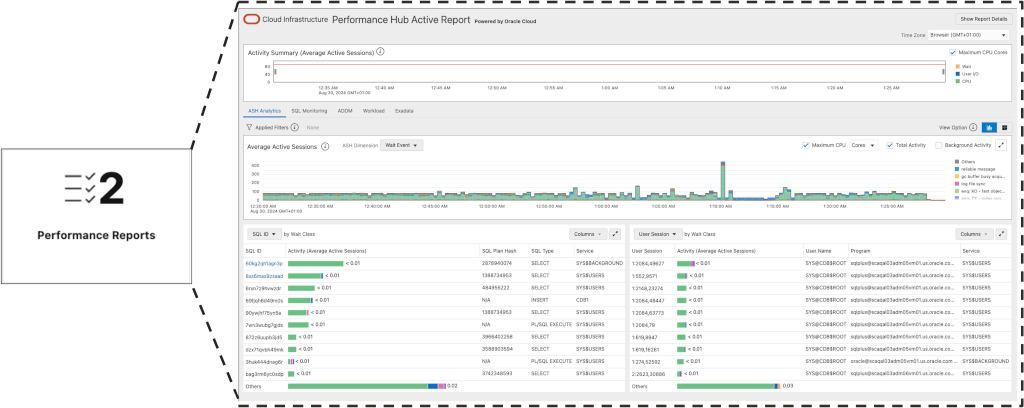The height and width of the screenshot is (408, 1024).
Task: Select user session row 1:2084,49627
Action: click(820, 263)
